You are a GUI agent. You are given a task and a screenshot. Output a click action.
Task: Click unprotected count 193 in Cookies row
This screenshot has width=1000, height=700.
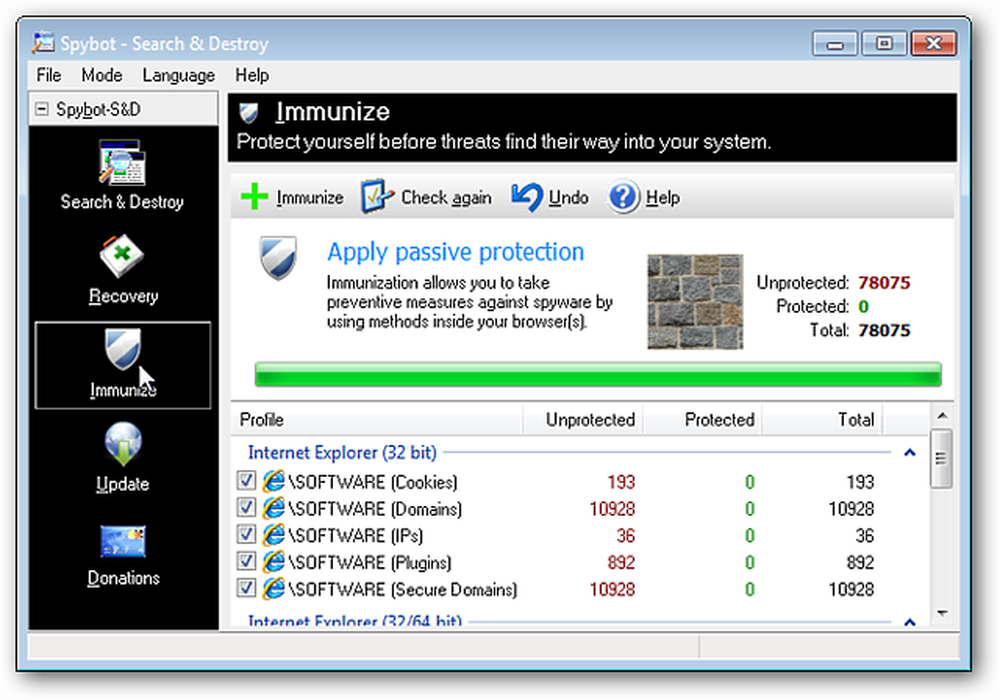click(x=621, y=482)
